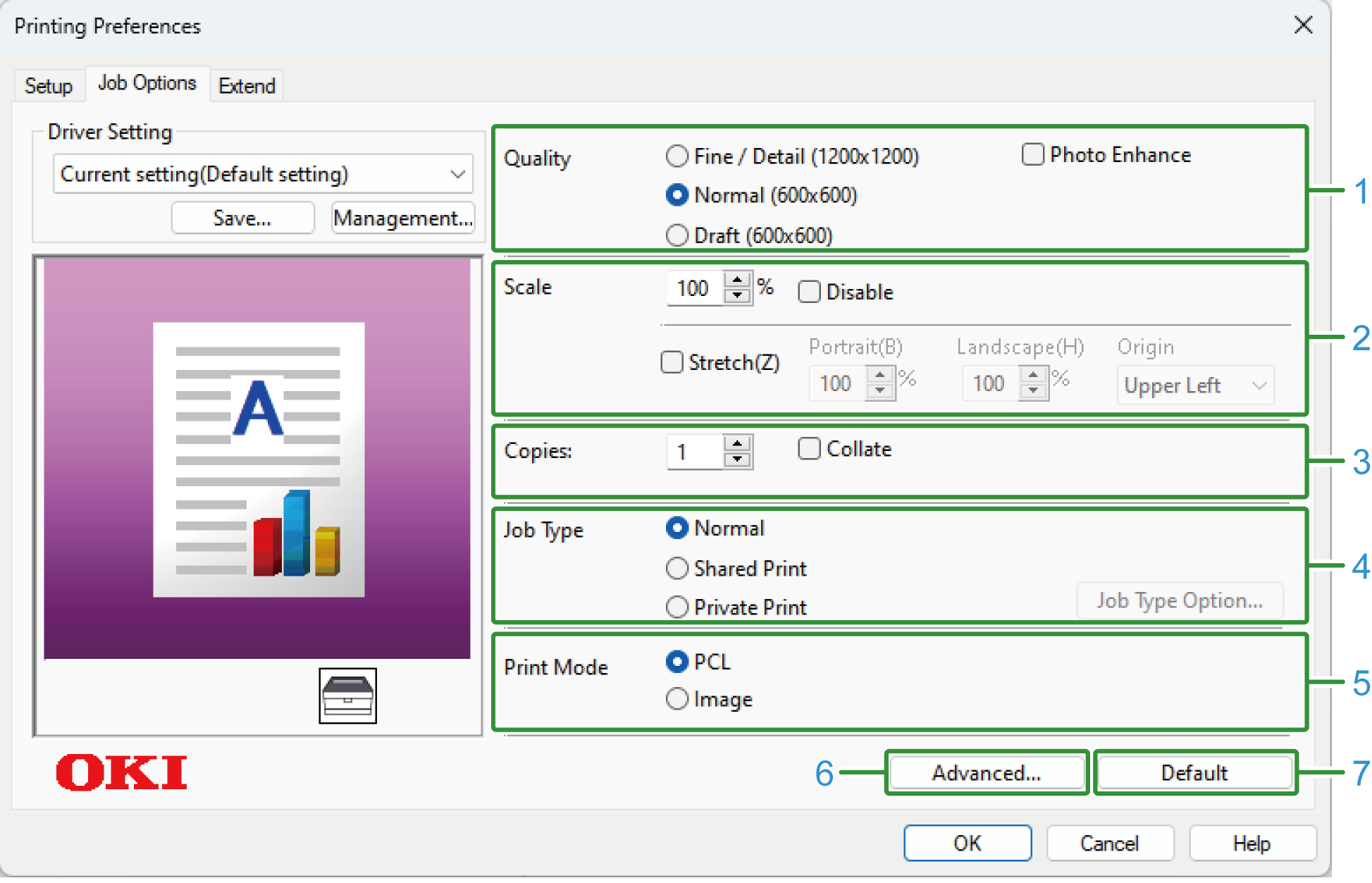Click the document preview thumbnail
1372x883 pixels.
tap(258, 459)
